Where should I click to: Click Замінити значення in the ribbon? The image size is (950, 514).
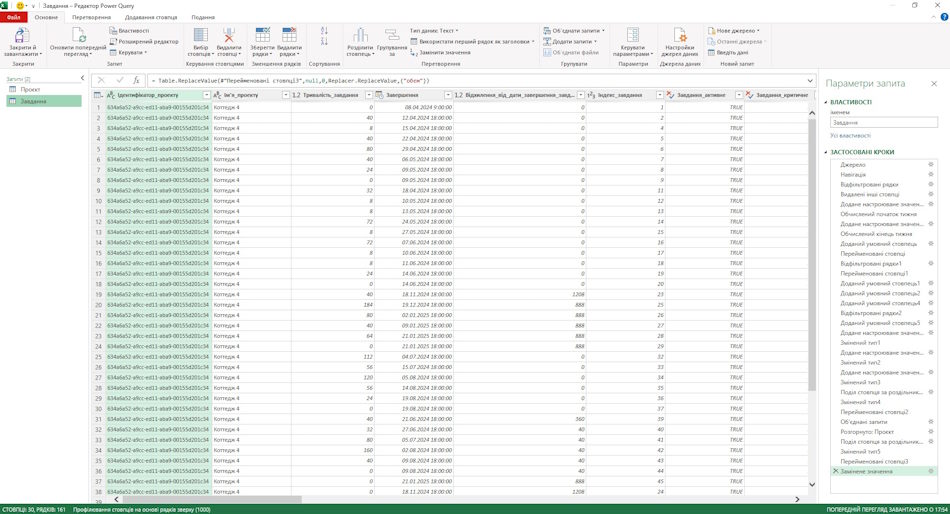440,53
